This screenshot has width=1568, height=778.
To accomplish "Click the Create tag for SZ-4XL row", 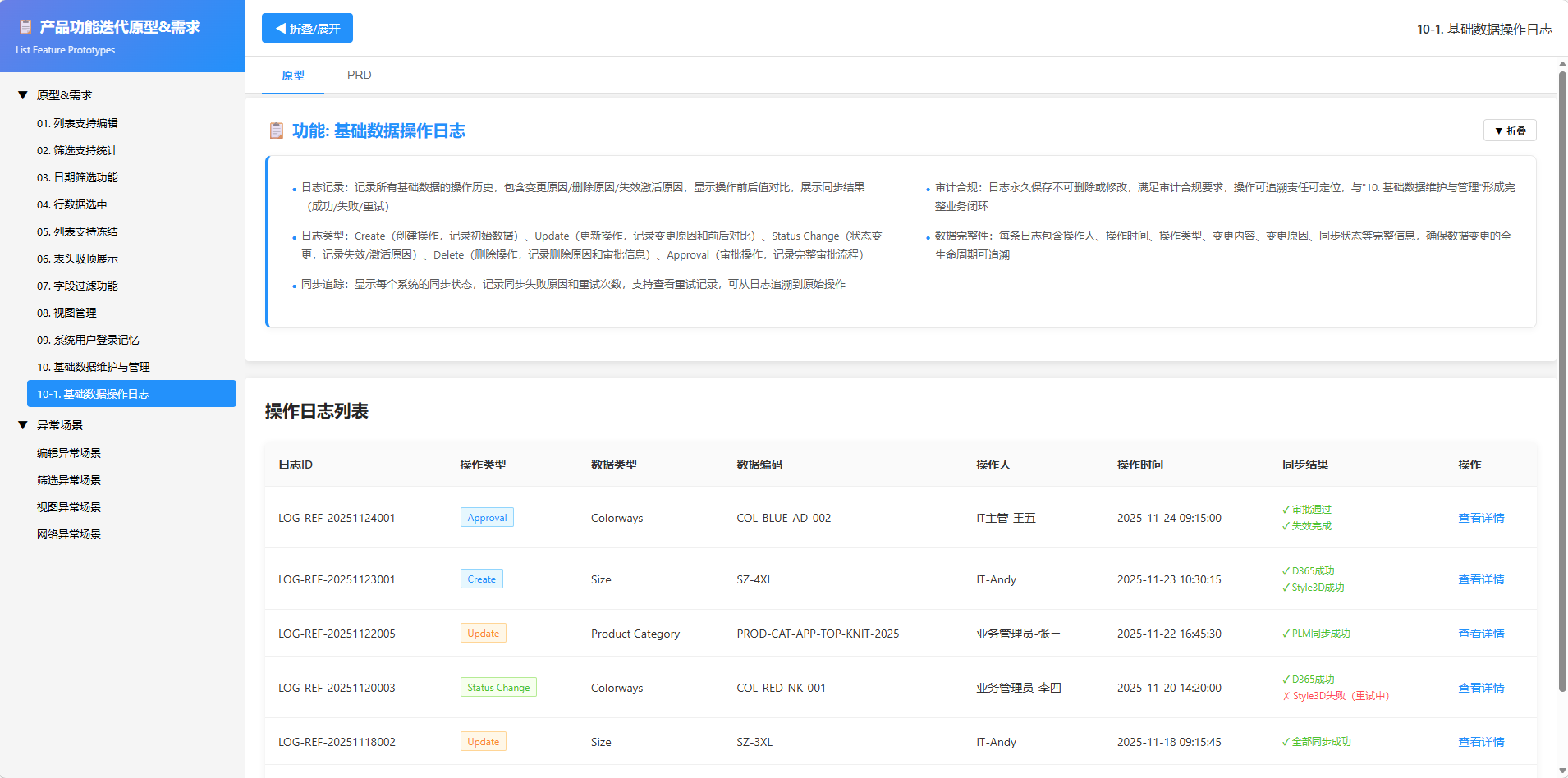I will point(481,579).
